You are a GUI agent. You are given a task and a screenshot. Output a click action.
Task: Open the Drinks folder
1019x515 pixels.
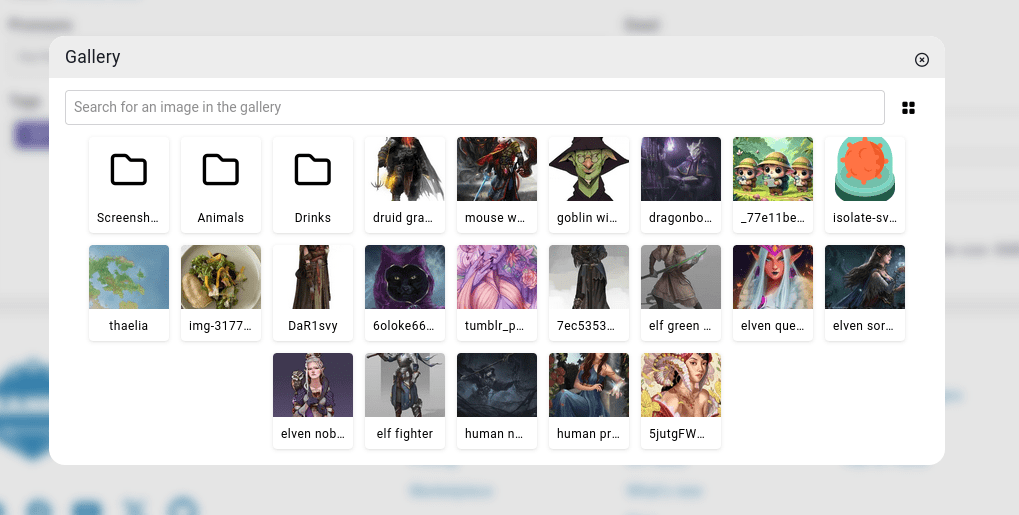tap(313, 185)
